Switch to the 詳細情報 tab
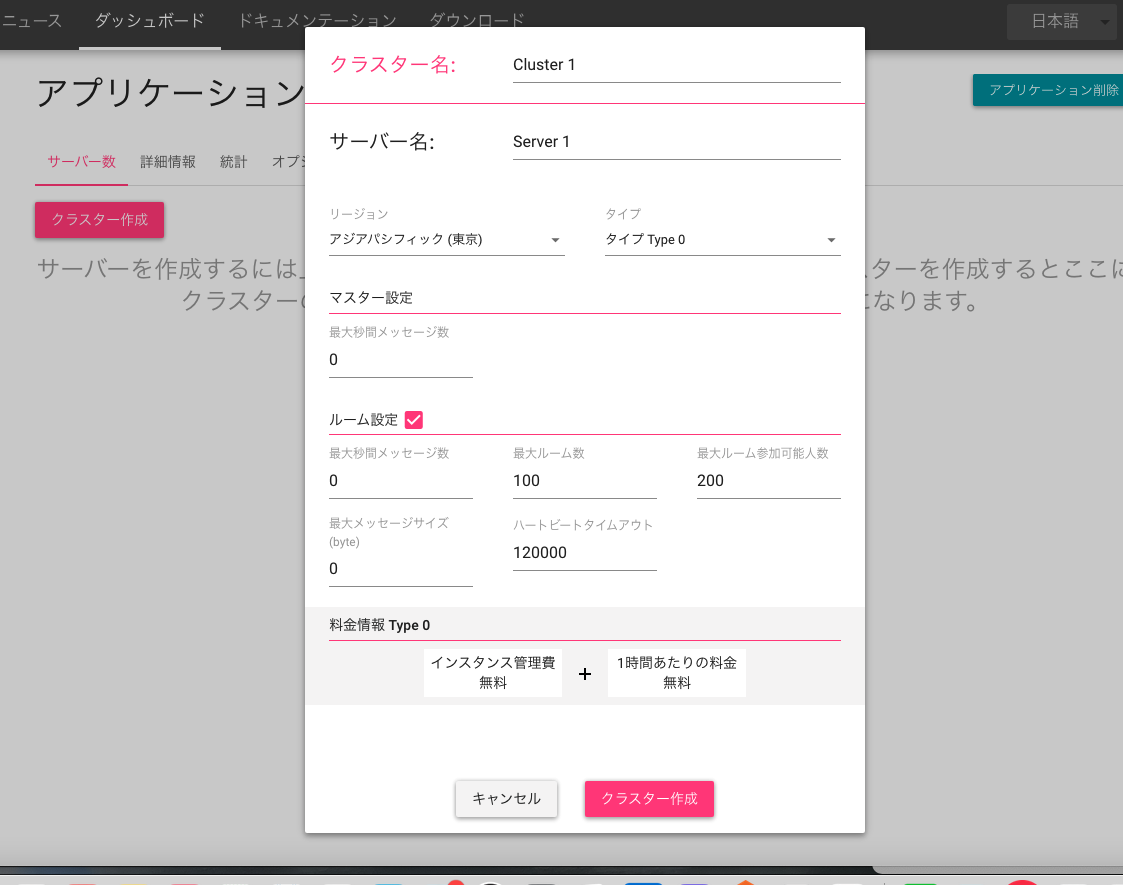This screenshot has height=885, width=1123. (167, 161)
